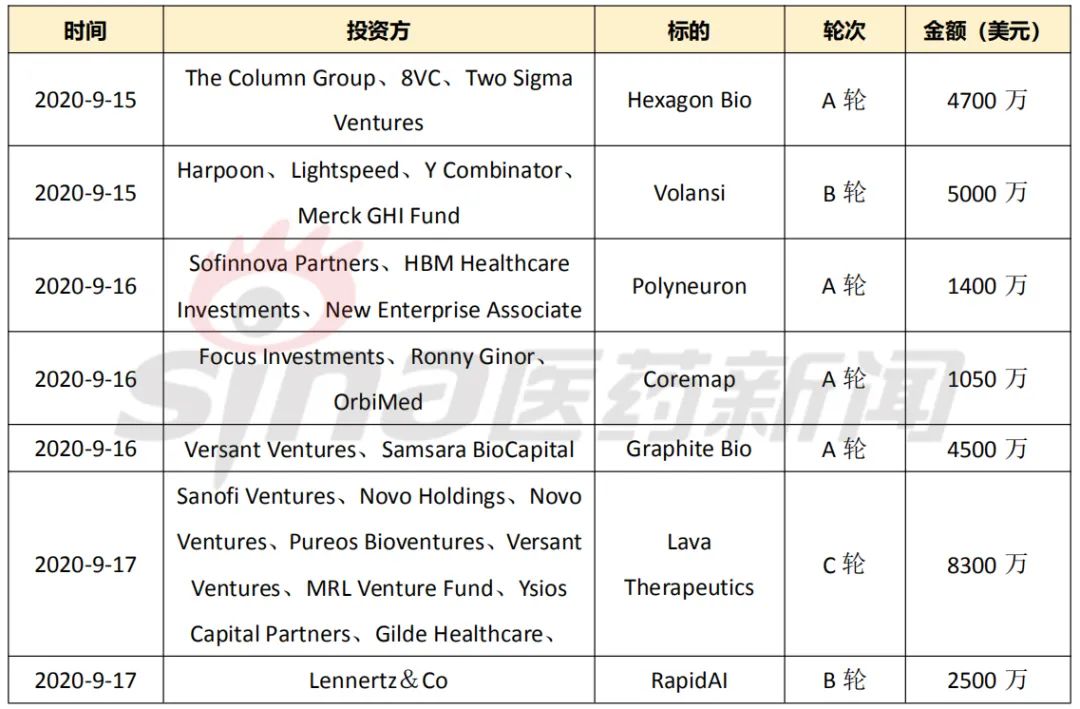The image size is (1080, 709).
Task: Click the 时间 column header
Action: [x=86, y=30]
